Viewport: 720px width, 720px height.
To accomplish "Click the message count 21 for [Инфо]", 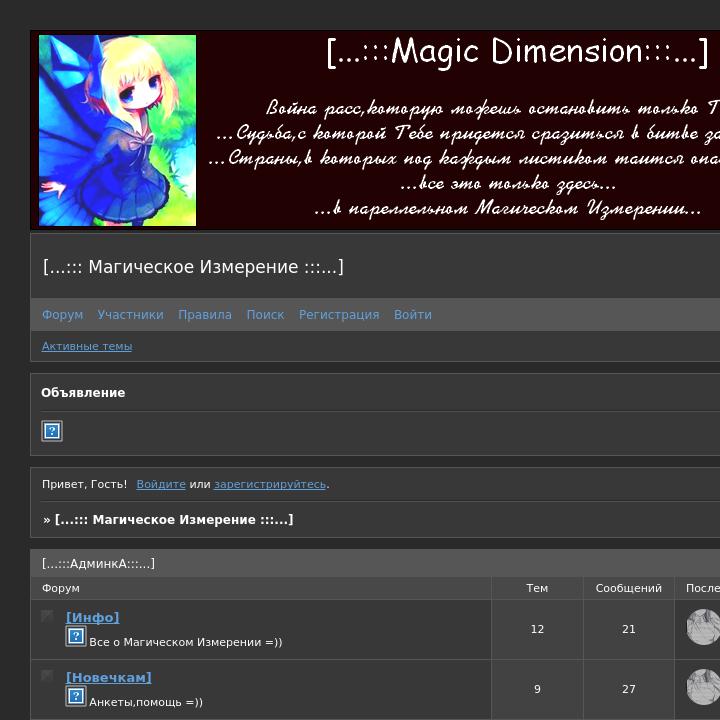I will (629, 629).
